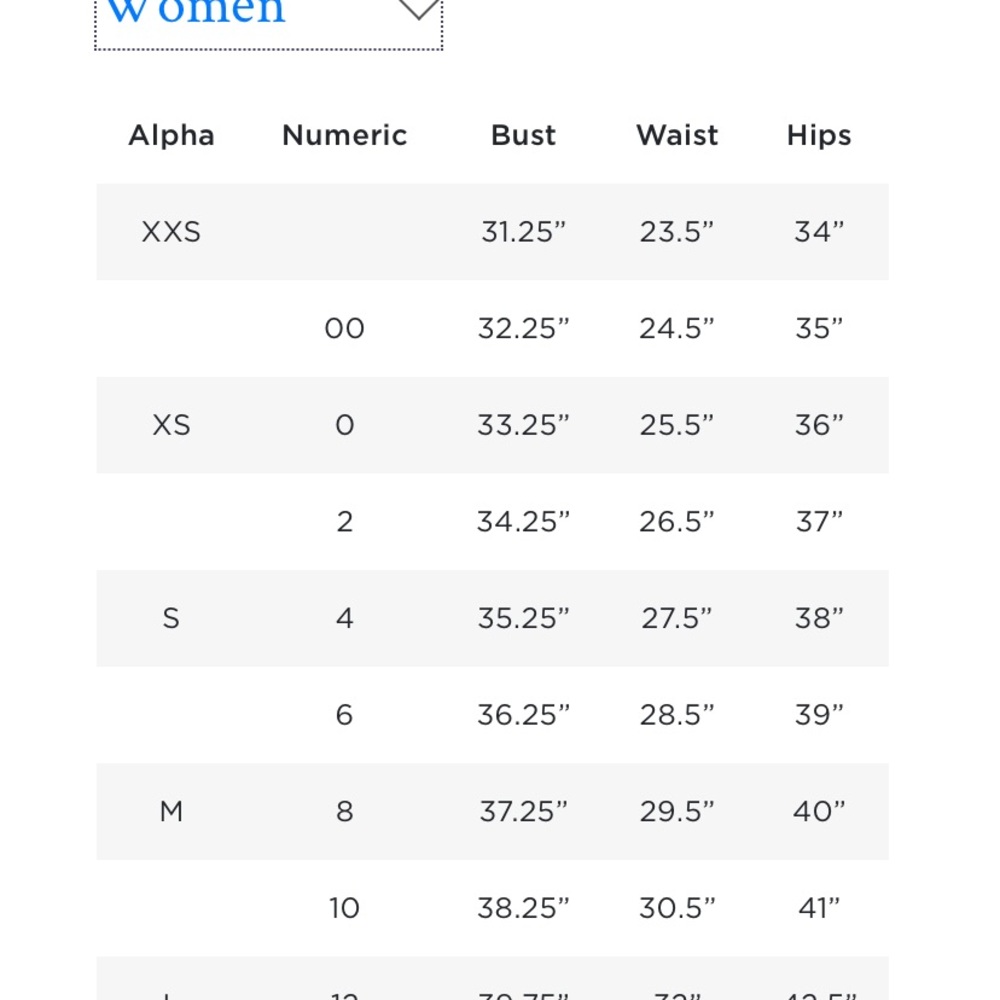The image size is (1000, 1000).
Task: Click the Waist column header
Action: tap(677, 135)
